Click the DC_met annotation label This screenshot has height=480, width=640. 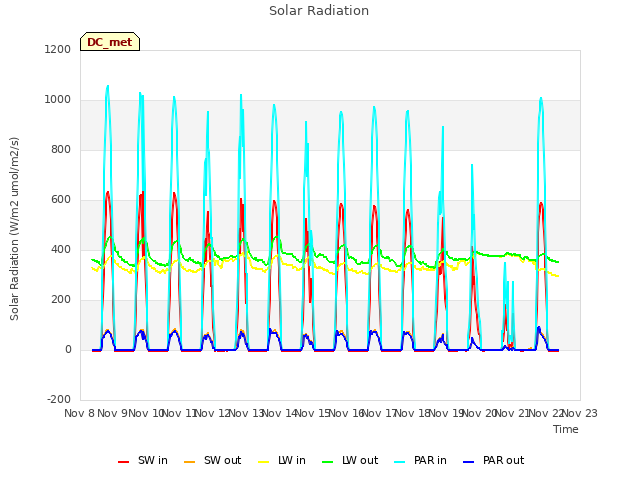point(110,42)
